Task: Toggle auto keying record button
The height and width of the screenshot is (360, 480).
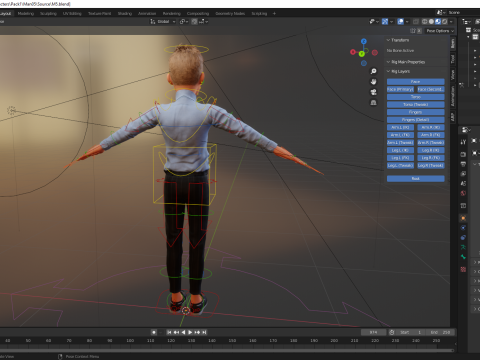Action: coord(154,332)
